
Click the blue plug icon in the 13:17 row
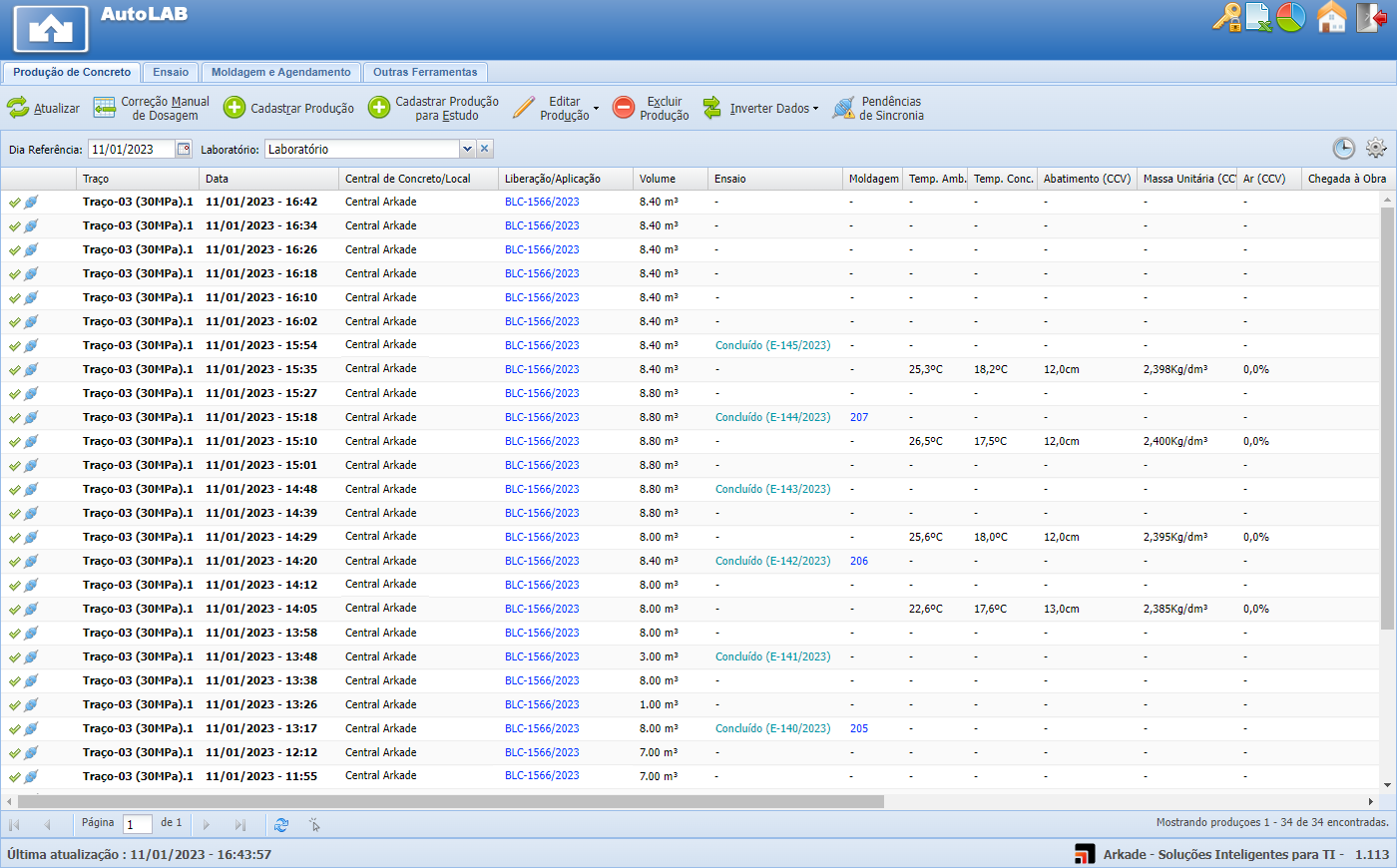31,729
